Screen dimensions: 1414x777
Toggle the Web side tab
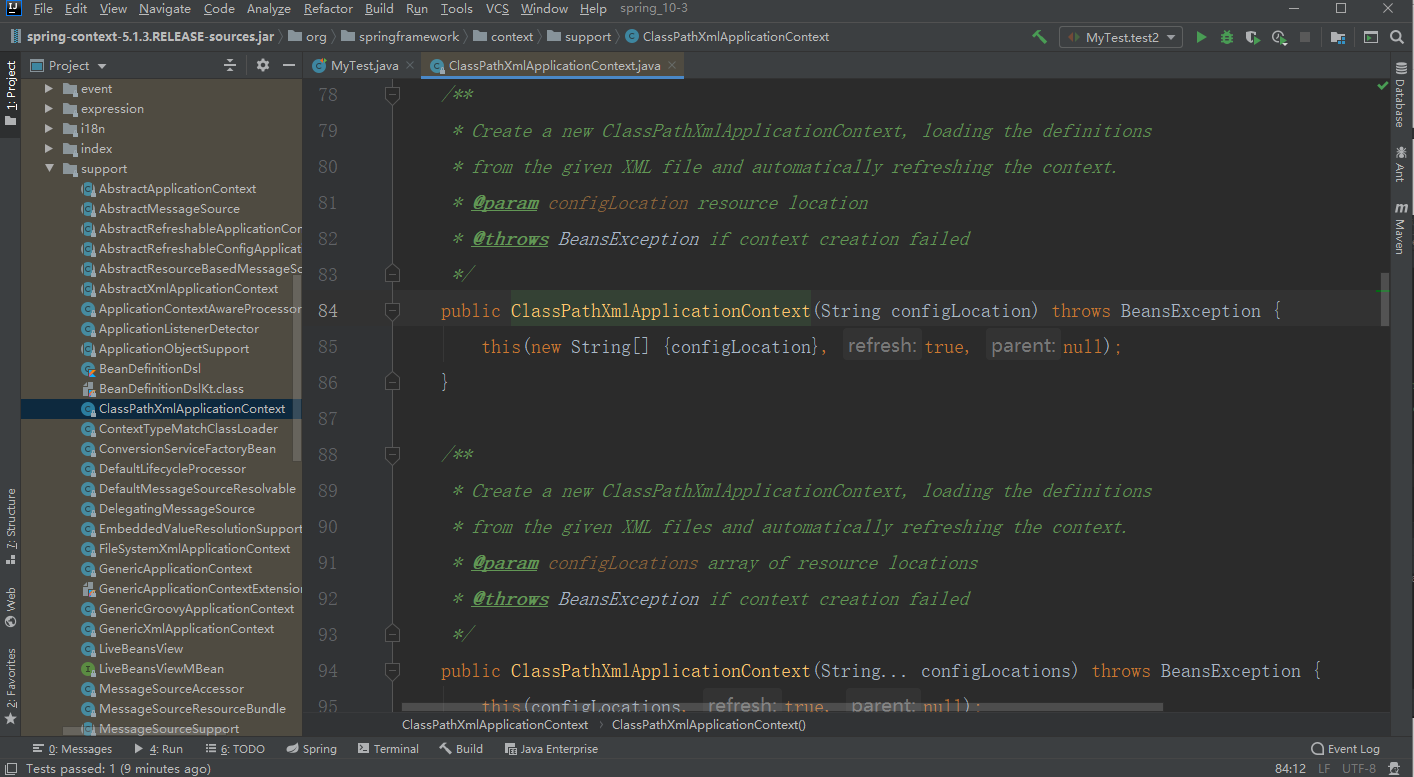10,607
